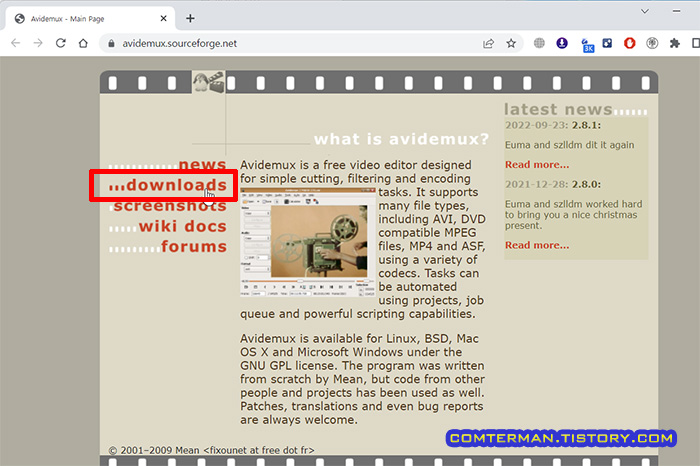The height and width of the screenshot is (466, 700).
Task: Open the red Opera-style extension icon
Action: click(629, 43)
